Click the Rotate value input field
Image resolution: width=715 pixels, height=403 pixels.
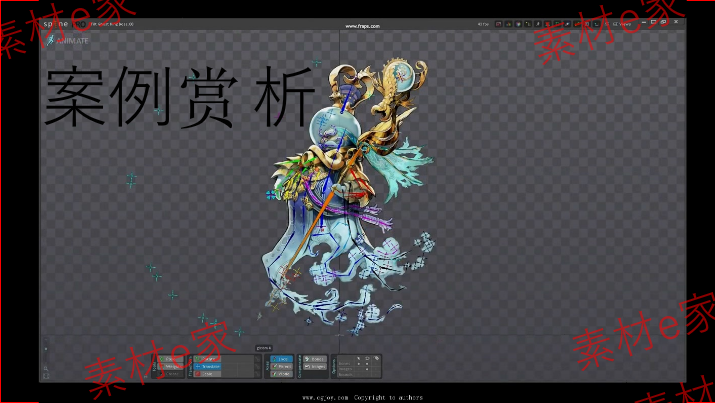pyautogui.click(x=238, y=359)
